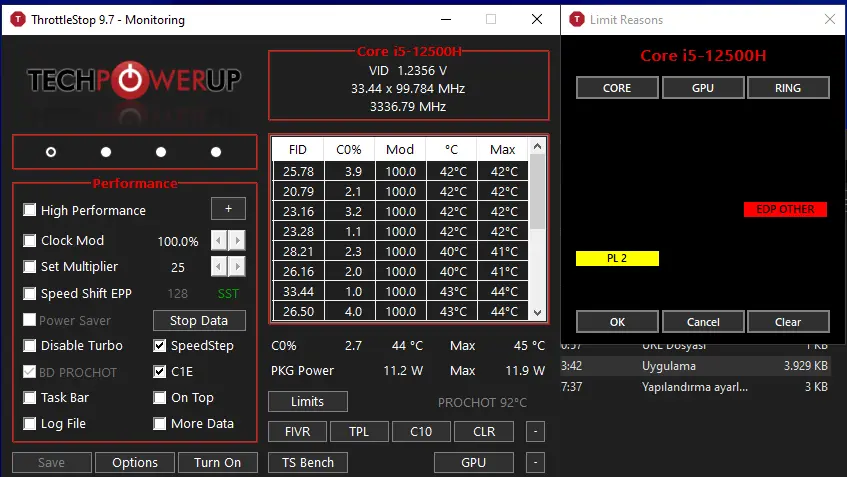Open the C10 states window
The width and height of the screenshot is (847, 477).
[421, 432]
